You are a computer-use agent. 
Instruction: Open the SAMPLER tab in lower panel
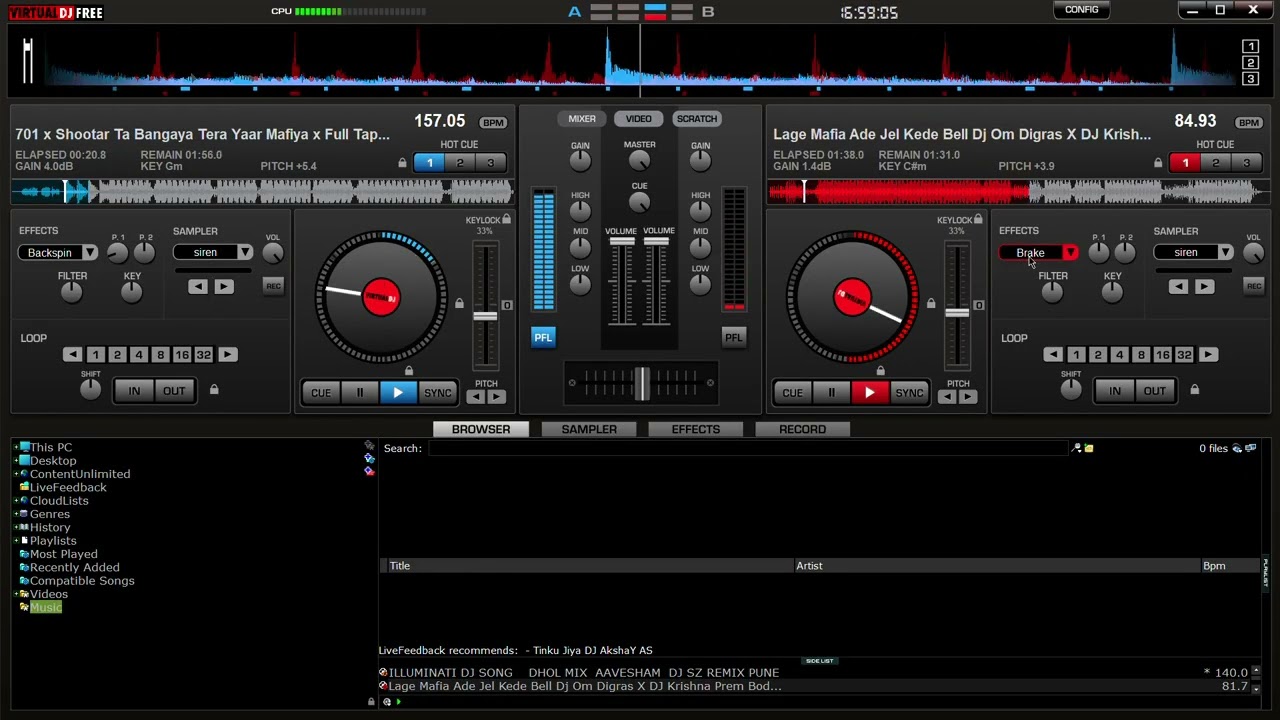(x=589, y=429)
